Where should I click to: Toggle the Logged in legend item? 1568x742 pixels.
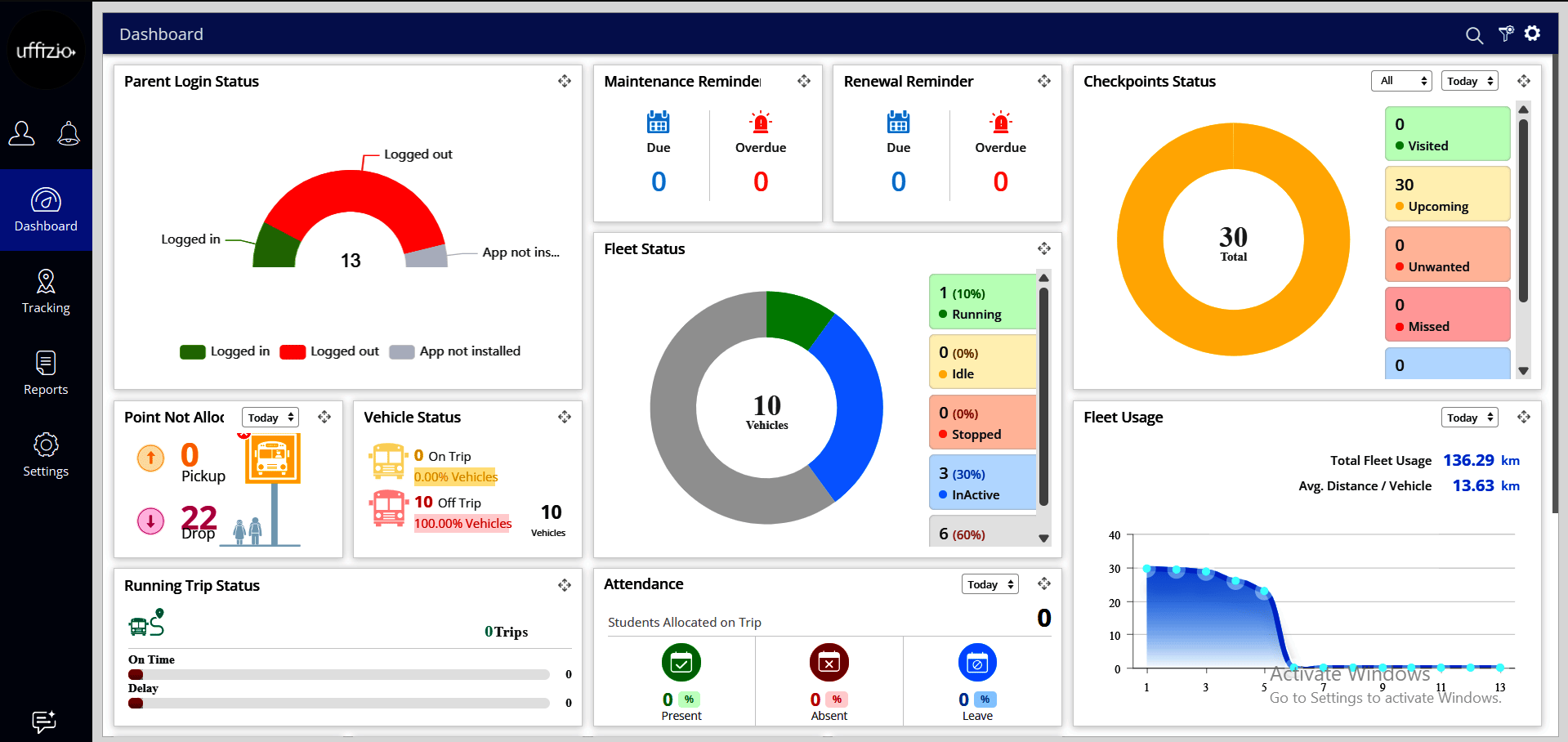[225, 351]
